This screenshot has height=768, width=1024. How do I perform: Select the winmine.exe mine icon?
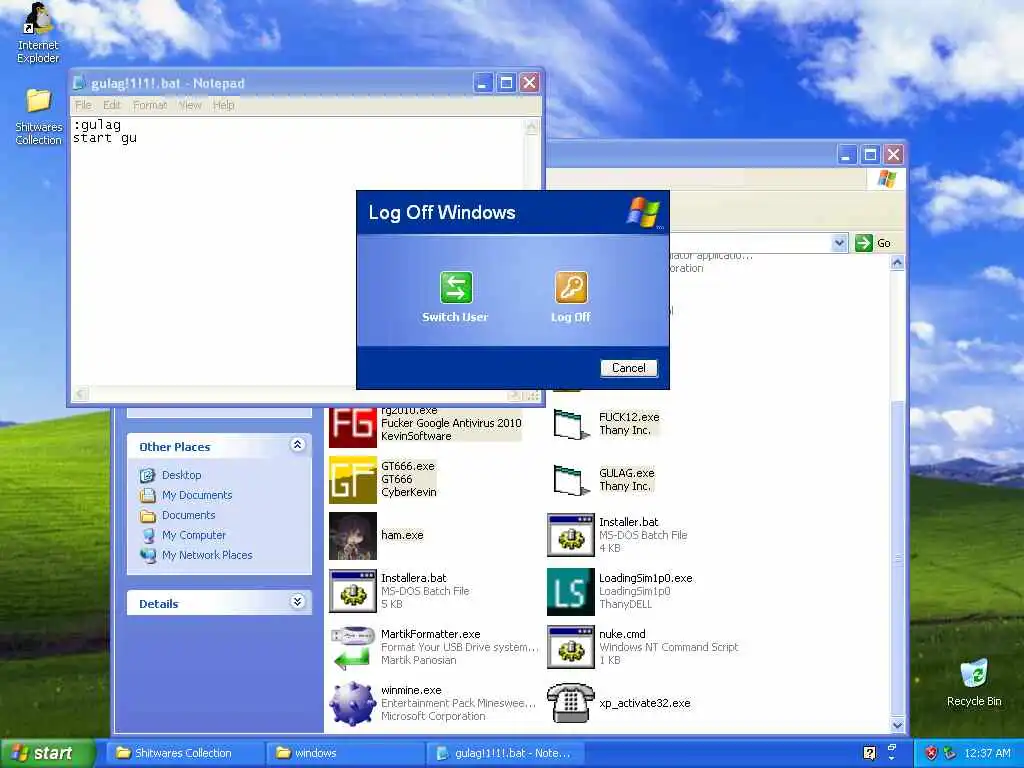click(353, 704)
